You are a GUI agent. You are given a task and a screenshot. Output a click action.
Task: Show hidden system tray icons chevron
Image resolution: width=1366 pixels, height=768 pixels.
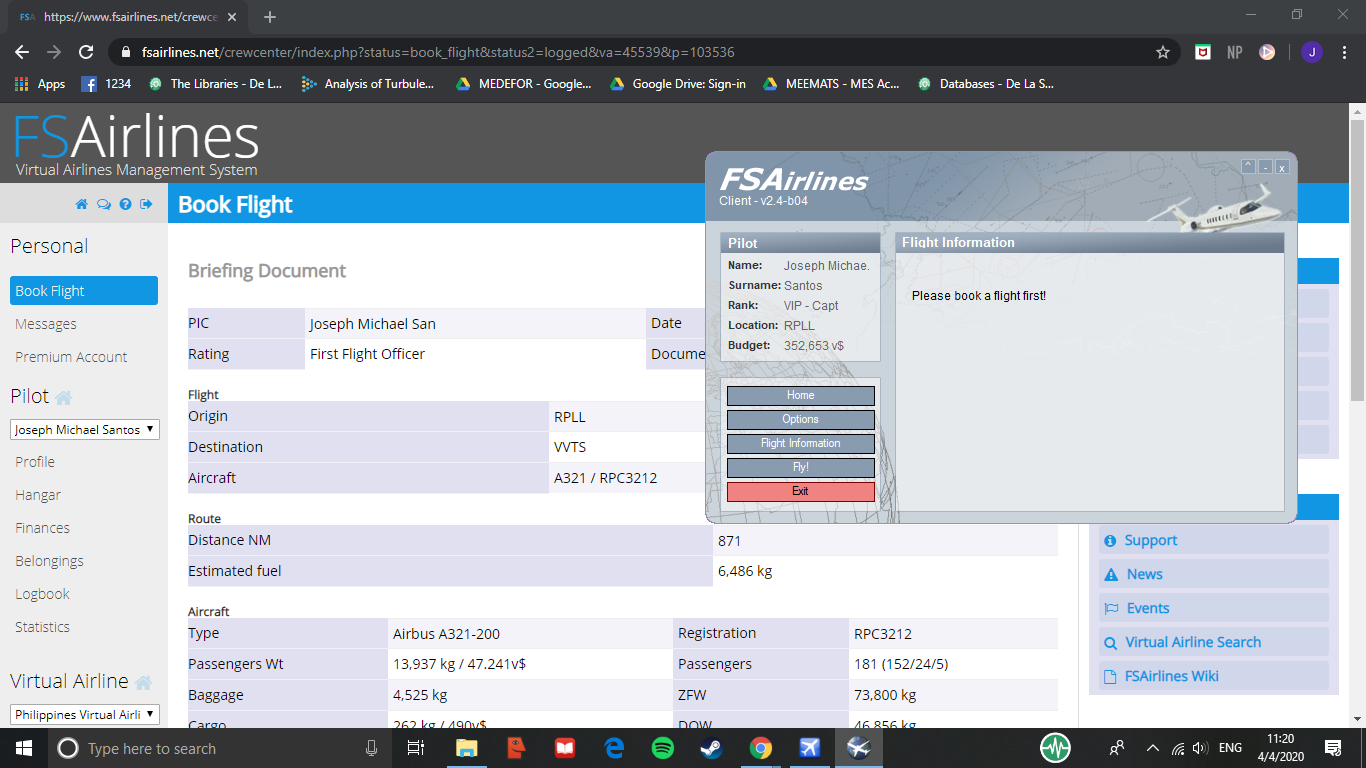coord(1152,748)
